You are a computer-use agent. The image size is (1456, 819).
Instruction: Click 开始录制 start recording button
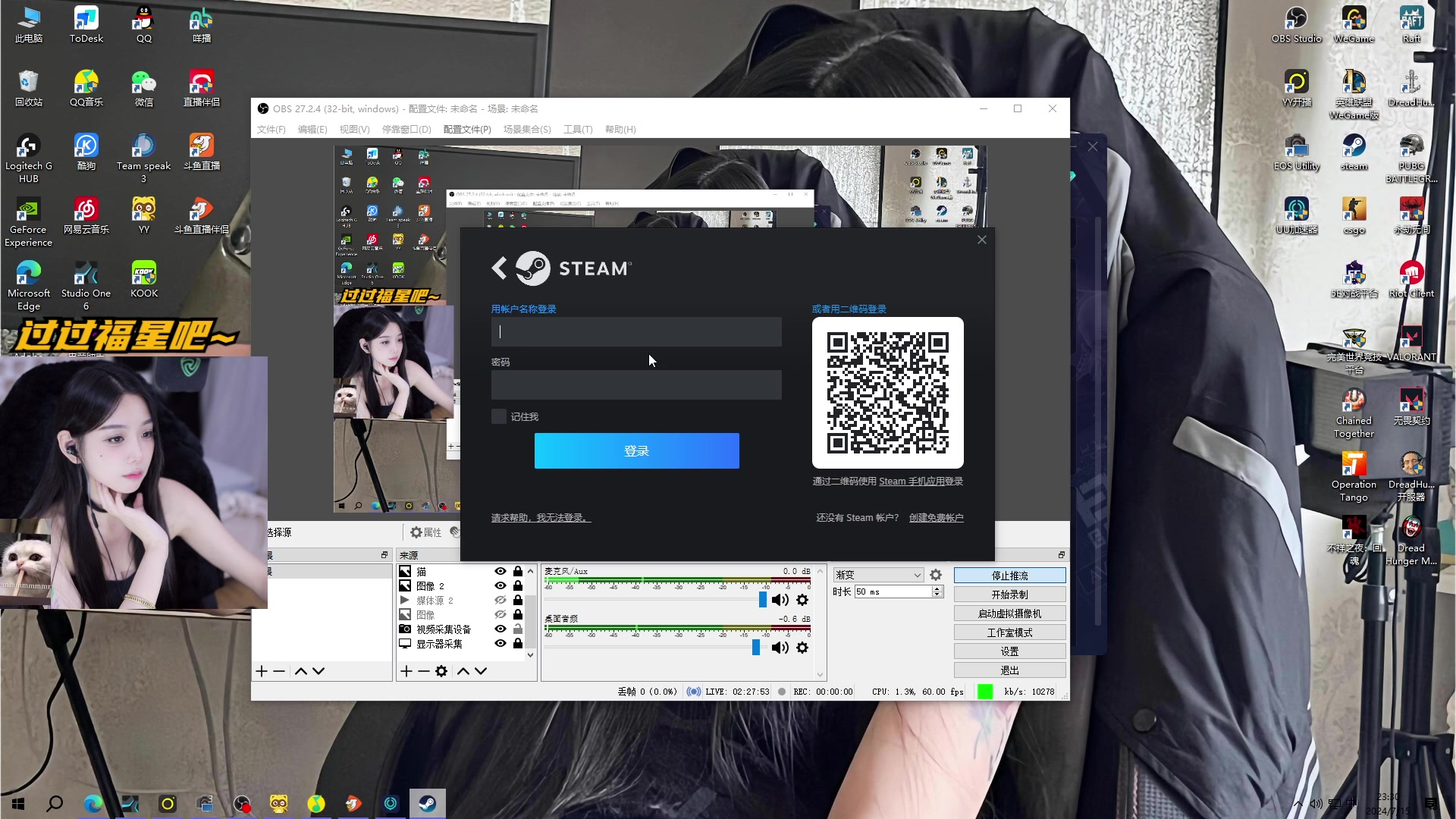(x=1009, y=595)
